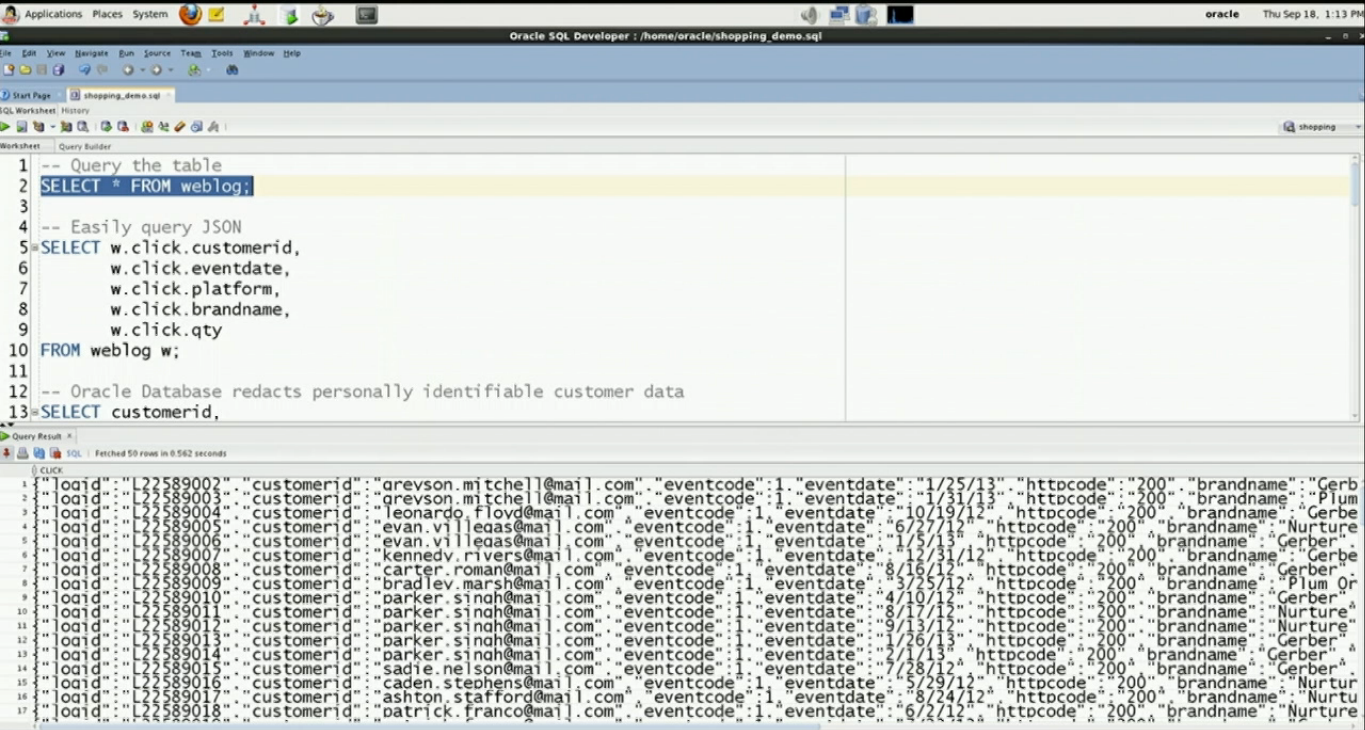Open the Navigate menu
Viewport: 1365px width, 730px height.
click(92, 53)
